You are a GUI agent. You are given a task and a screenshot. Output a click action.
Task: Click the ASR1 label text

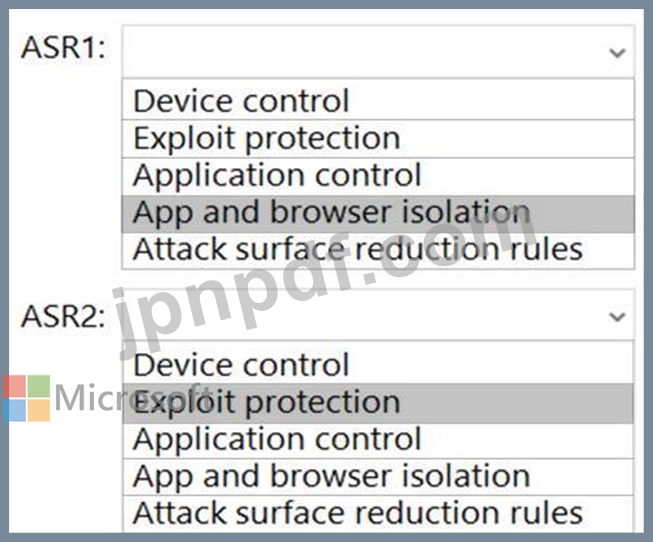click(63, 47)
